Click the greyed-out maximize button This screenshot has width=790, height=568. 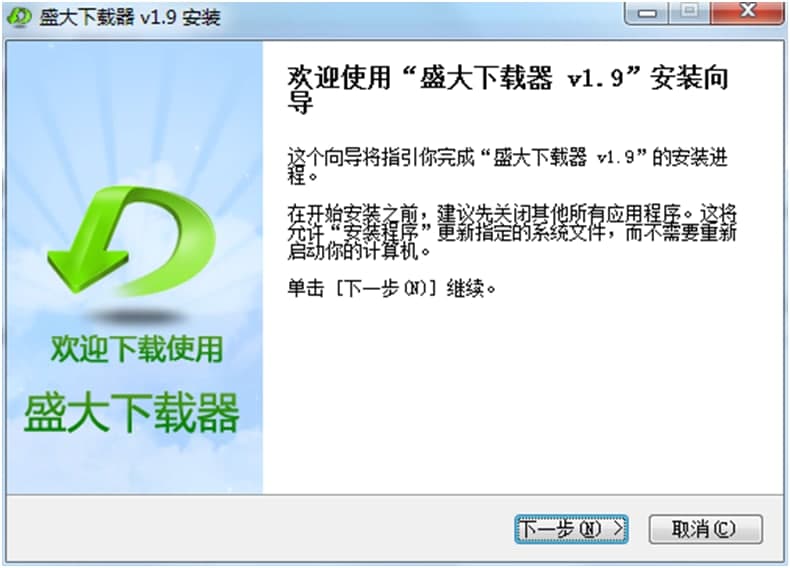[x=689, y=12]
